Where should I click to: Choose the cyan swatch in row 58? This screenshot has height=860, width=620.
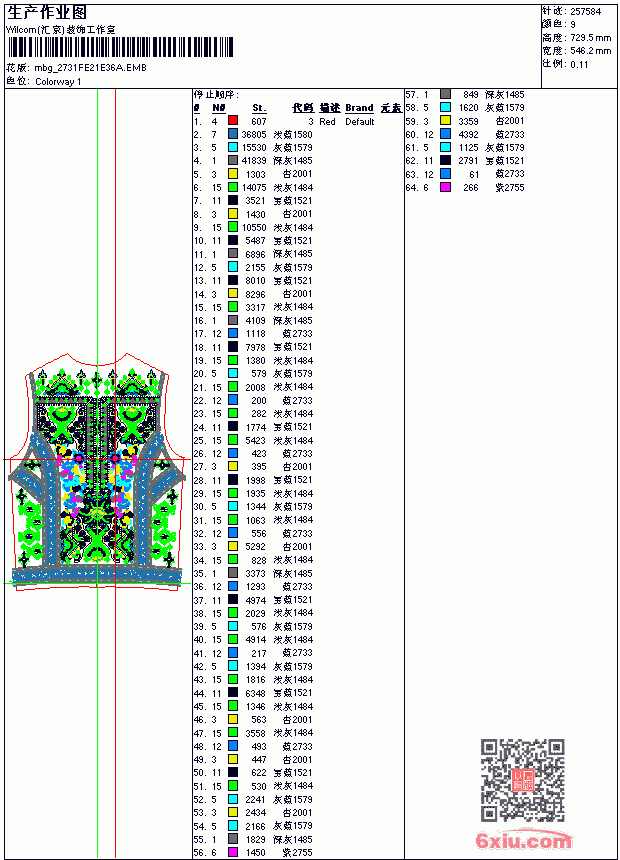point(446,107)
